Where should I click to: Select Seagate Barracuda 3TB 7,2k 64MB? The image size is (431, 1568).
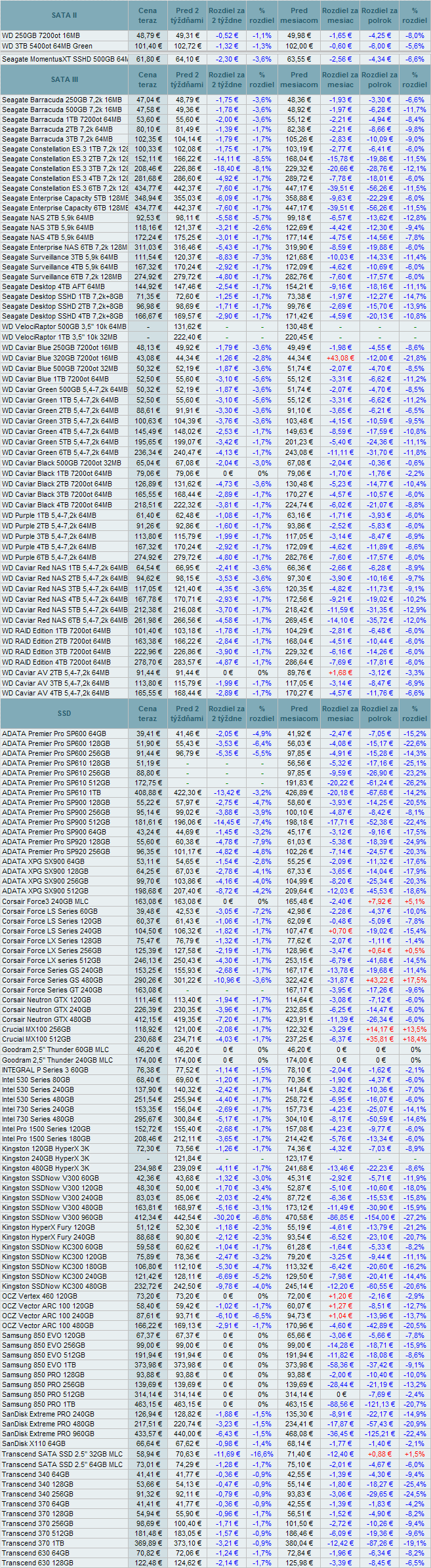pos(57,139)
